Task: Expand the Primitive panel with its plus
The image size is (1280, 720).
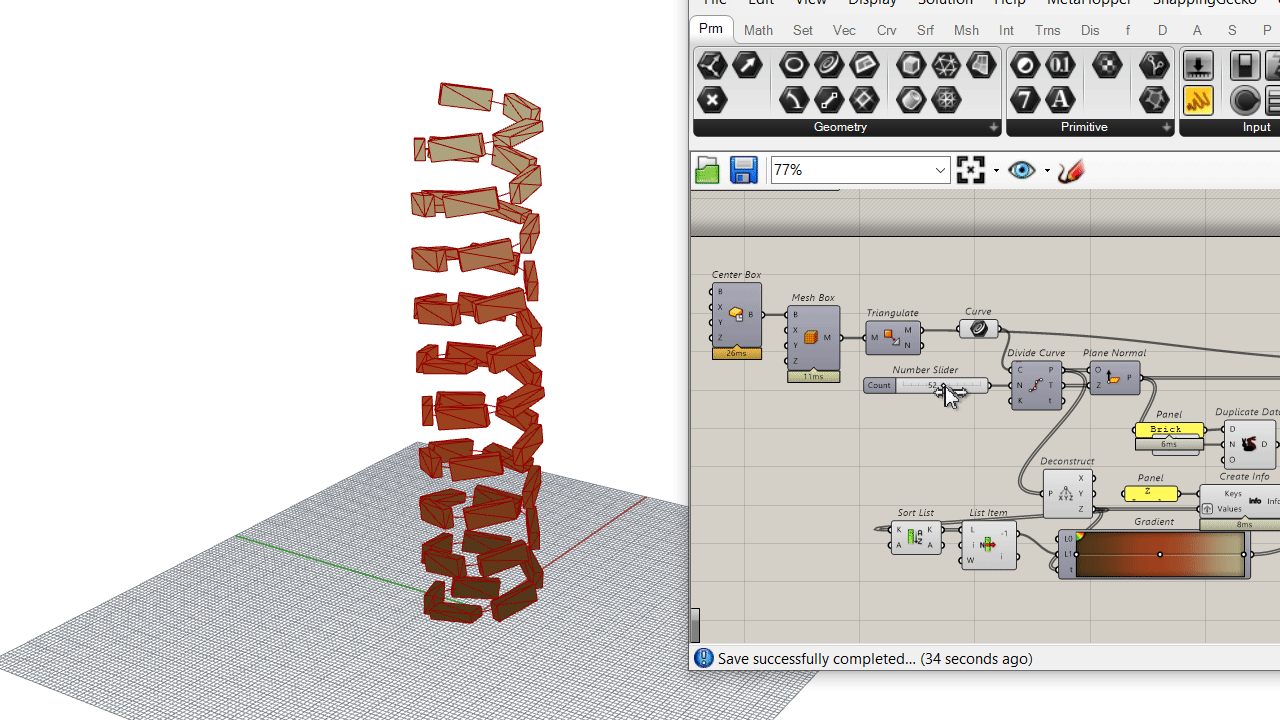Action: 1166,128
